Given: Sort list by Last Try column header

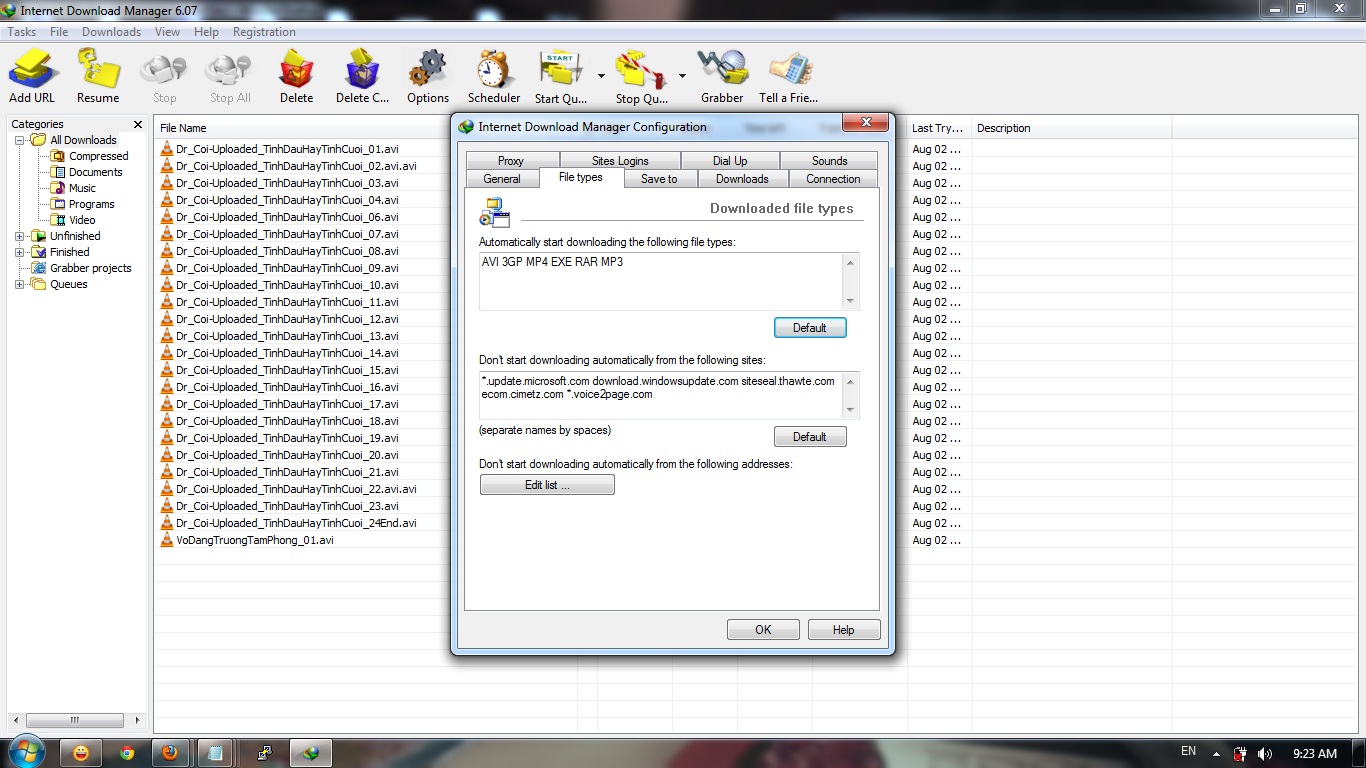Looking at the screenshot, I should [938, 128].
